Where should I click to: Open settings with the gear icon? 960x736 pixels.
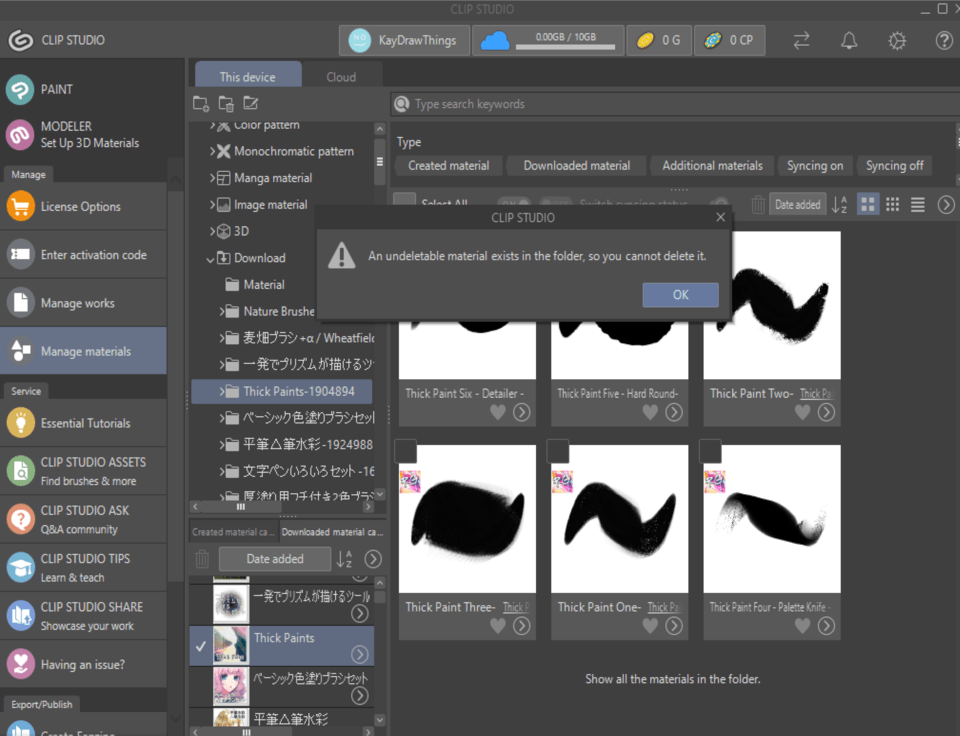coord(897,40)
